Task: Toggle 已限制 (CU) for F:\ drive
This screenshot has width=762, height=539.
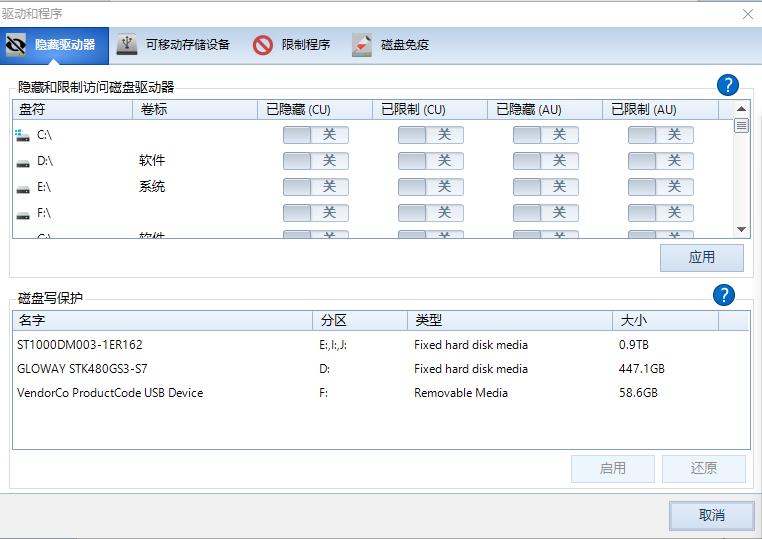Action: [431, 213]
